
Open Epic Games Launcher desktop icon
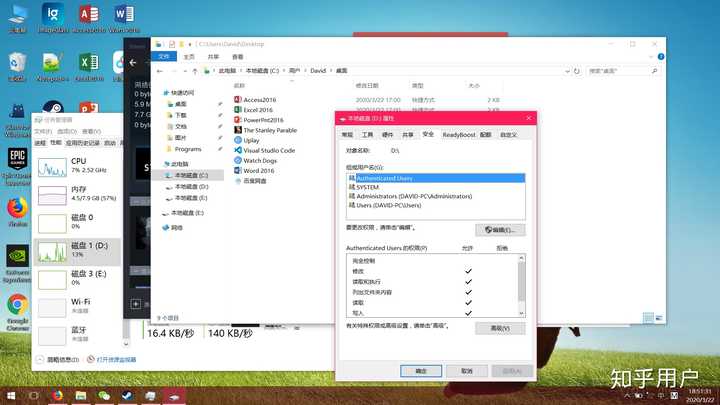(17, 165)
